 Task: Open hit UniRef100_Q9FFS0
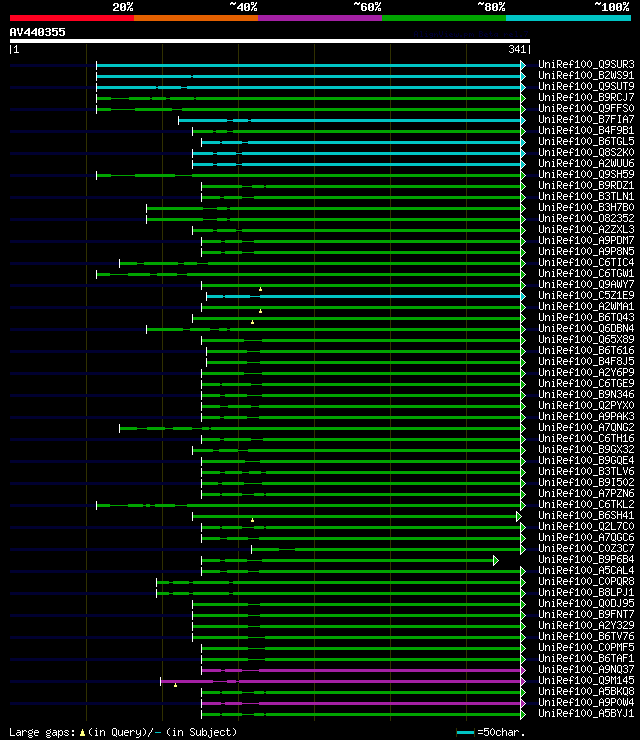(586, 108)
